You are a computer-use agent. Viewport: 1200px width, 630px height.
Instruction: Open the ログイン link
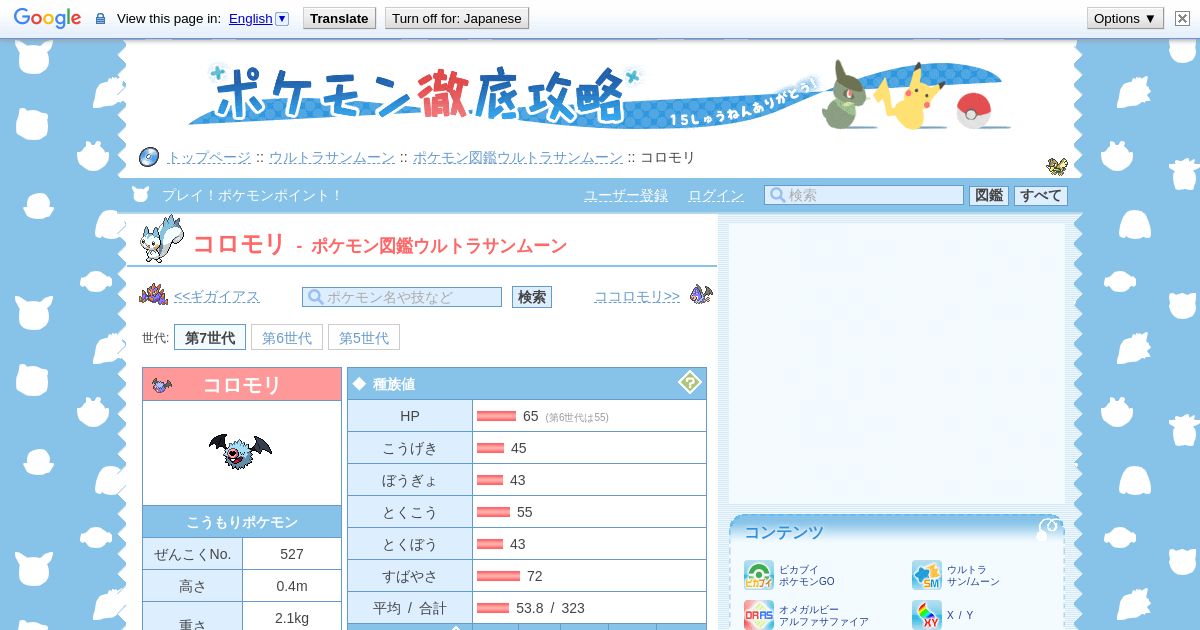click(716, 195)
